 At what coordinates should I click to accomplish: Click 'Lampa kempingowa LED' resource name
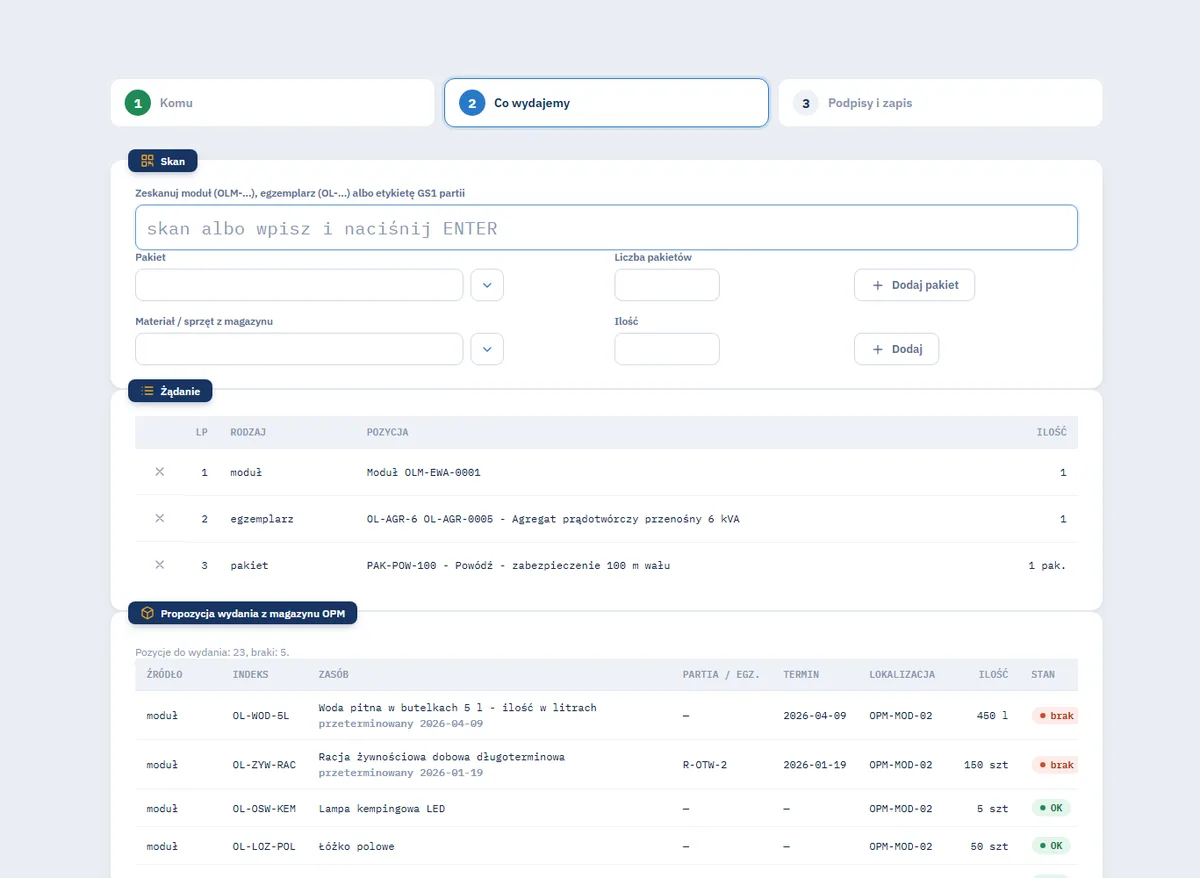coord(382,808)
